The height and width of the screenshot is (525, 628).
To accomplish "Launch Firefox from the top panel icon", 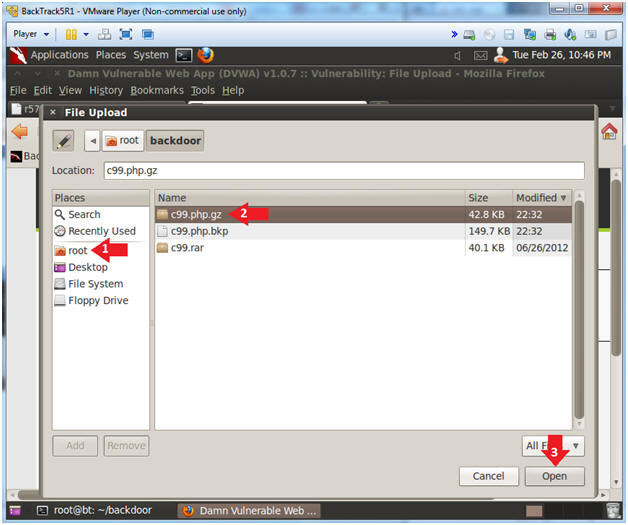I will pyautogui.click(x=205, y=55).
